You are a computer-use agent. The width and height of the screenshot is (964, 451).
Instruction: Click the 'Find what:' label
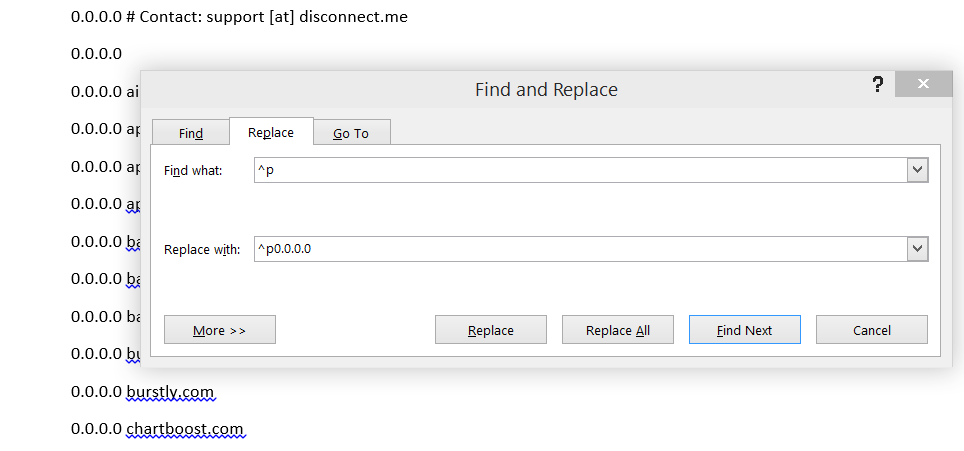pyautogui.click(x=193, y=171)
